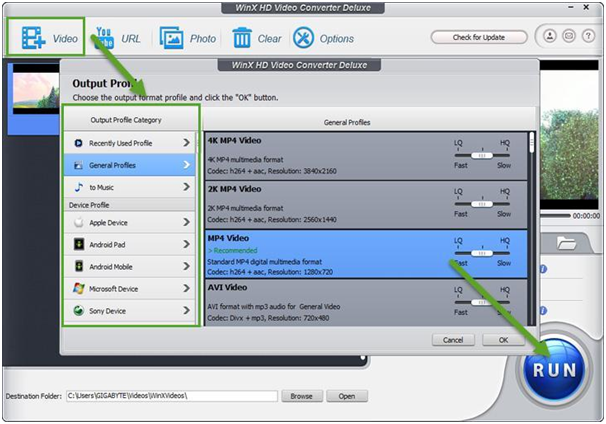606x424 pixels.
Task: Click the Photo slideshow icon
Action: pyautogui.click(x=172, y=38)
